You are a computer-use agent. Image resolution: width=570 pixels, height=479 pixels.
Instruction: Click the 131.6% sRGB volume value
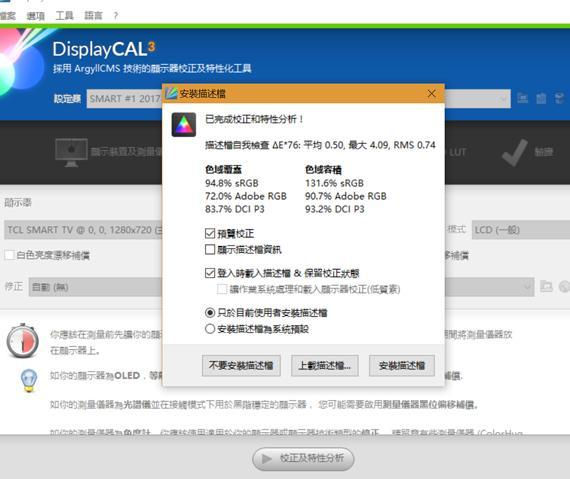(x=334, y=183)
